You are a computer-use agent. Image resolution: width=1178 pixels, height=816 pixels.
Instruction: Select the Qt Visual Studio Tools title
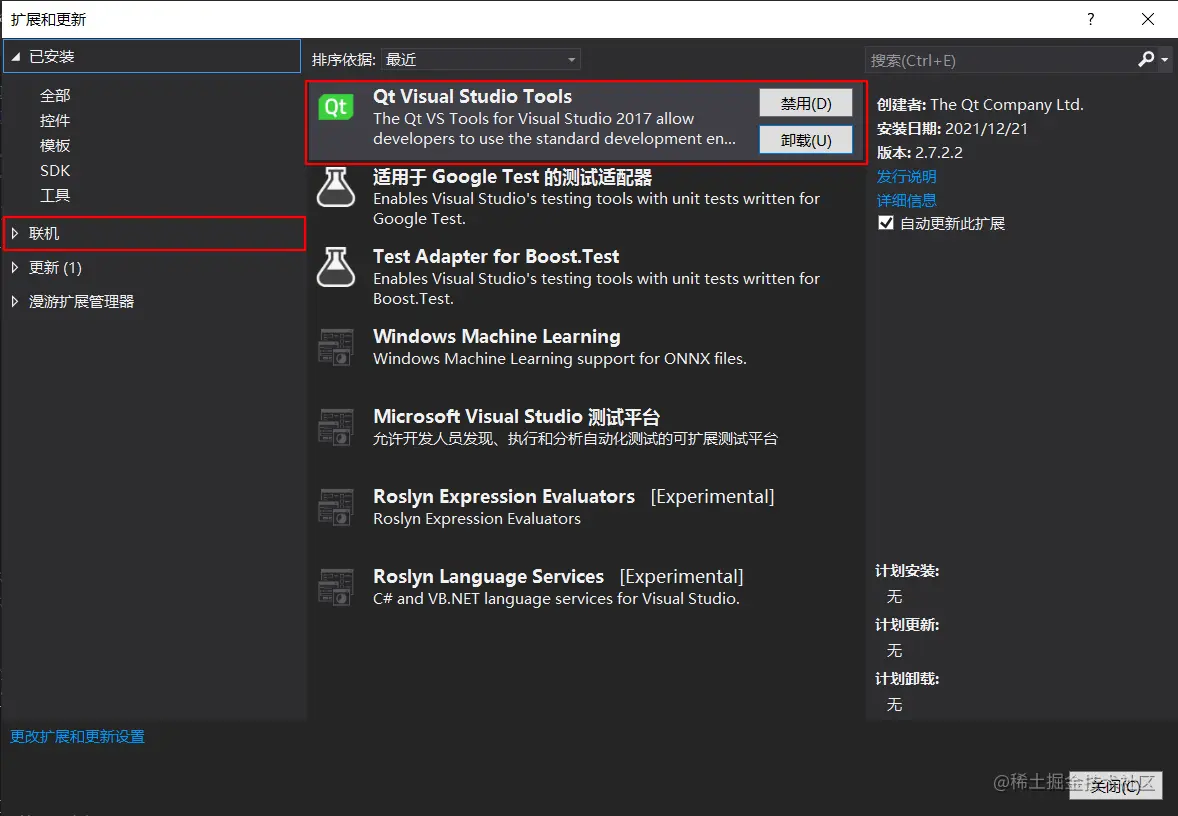pos(473,96)
